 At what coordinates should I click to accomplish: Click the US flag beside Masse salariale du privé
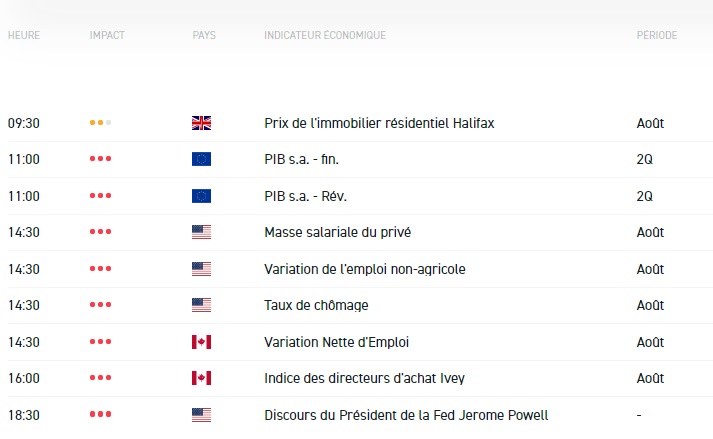(201, 233)
